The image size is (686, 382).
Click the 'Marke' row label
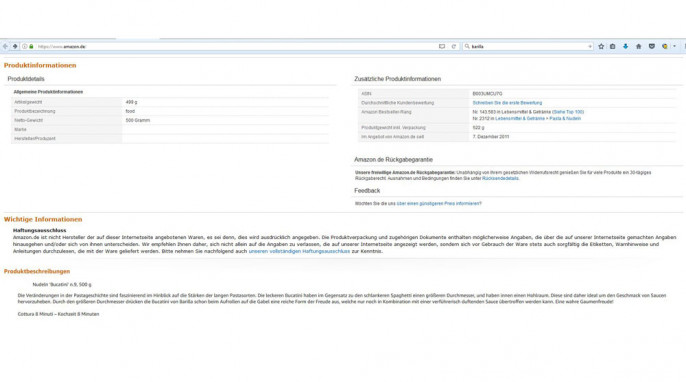20,130
